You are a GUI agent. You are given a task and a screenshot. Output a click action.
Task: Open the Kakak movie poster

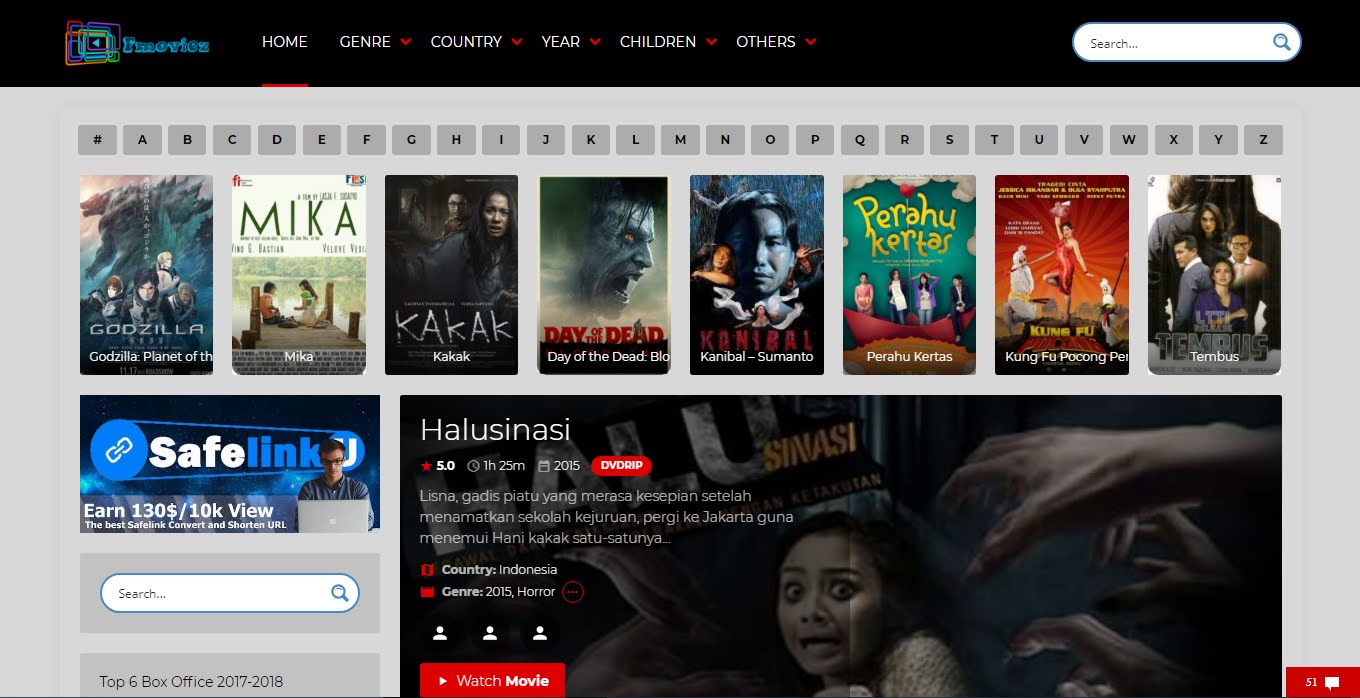click(x=451, y=275)
